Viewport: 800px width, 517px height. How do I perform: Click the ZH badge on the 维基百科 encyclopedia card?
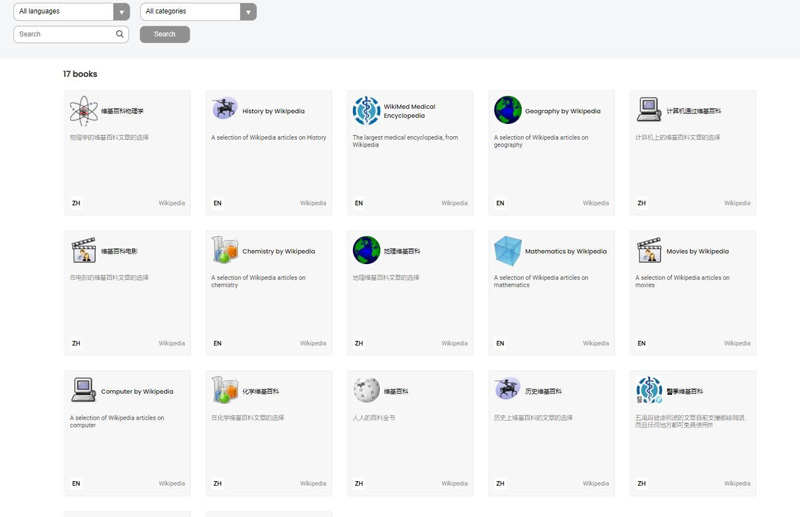click(359, 483)
